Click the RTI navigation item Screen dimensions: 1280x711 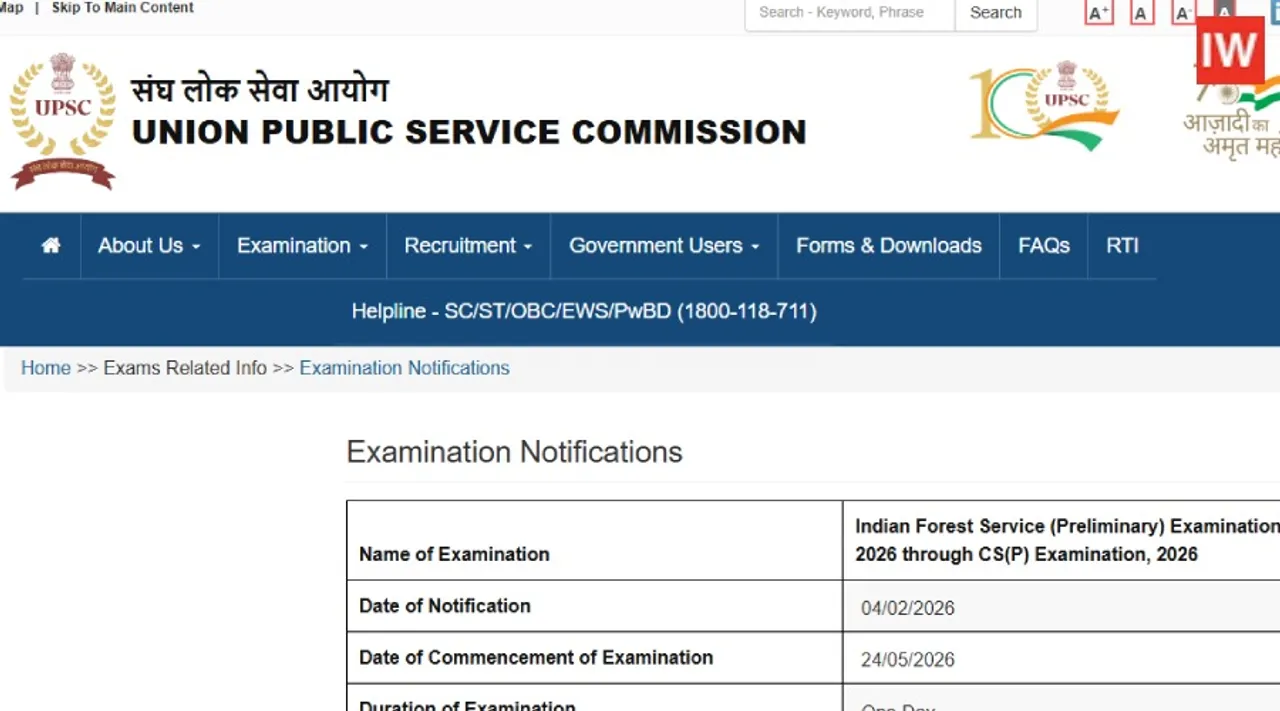coord(1121,245)
